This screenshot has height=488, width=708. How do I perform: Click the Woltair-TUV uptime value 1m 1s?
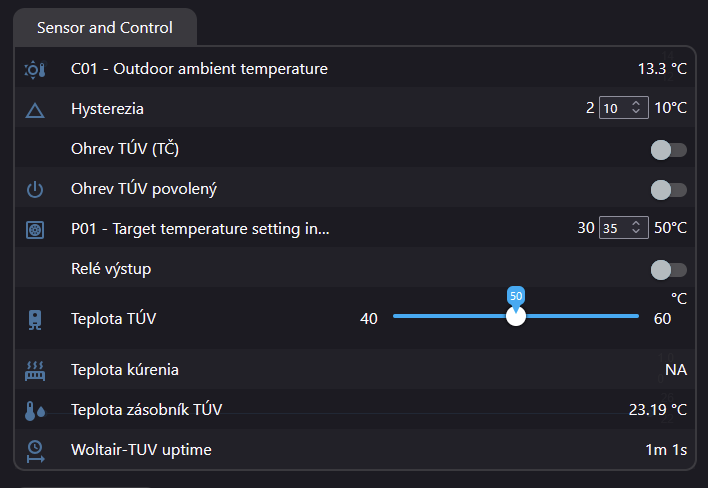pyautogui.click(x=666, y=450)
